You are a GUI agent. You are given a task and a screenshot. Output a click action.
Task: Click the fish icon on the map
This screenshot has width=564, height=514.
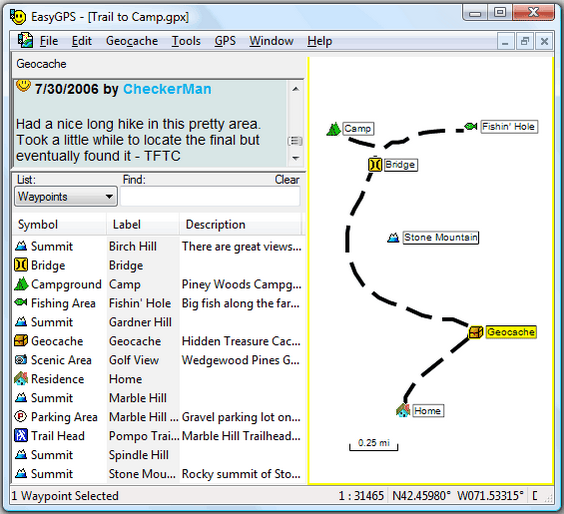pyautogui.click(x=470, y=126)
